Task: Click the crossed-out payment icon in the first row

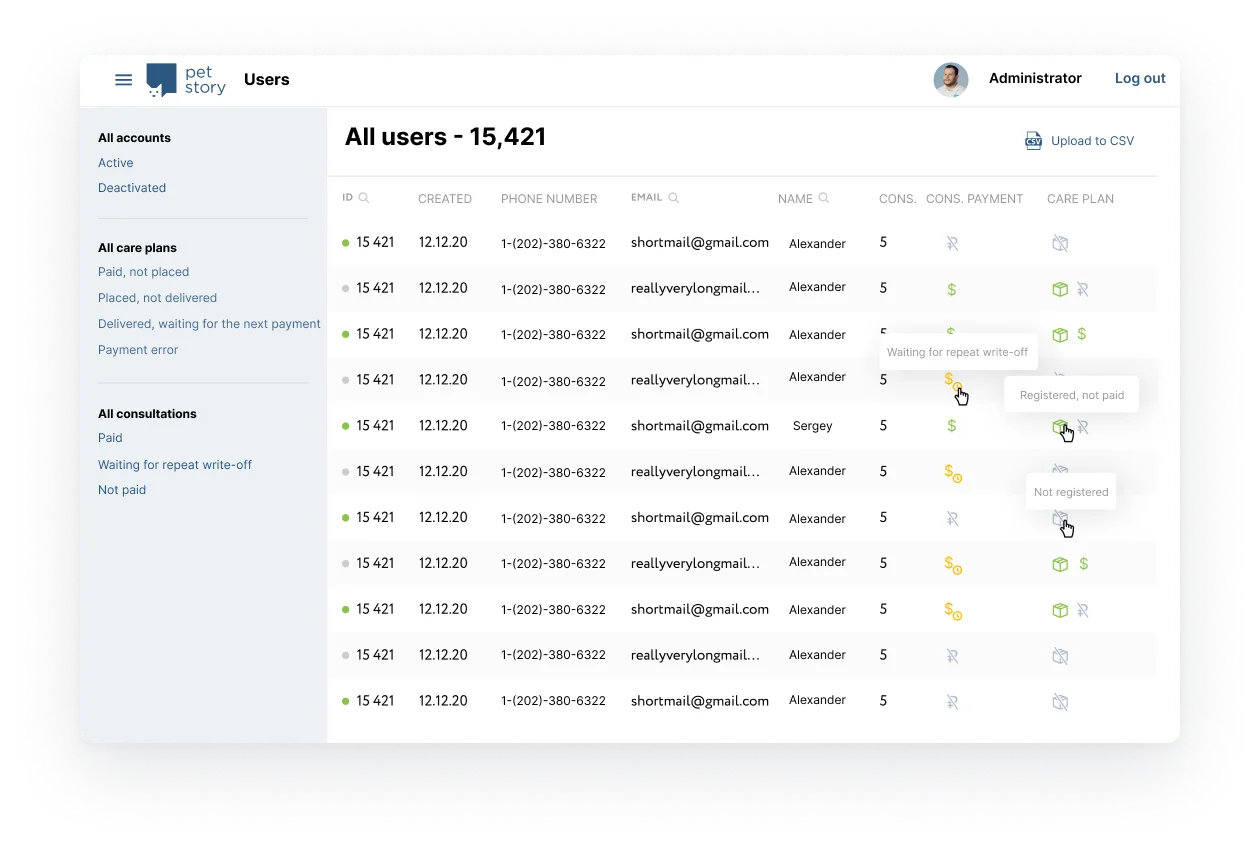Action: coord(951,243)
